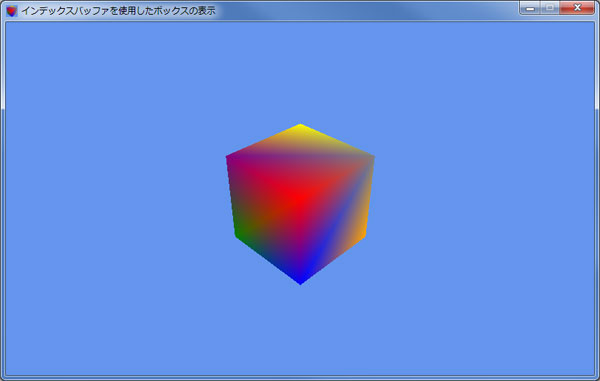Image resolution: width=600 pixels, height=381 pixels.
Task: Click the bottom border of the window
Action: pyautogui.click(x=300, y=378)
